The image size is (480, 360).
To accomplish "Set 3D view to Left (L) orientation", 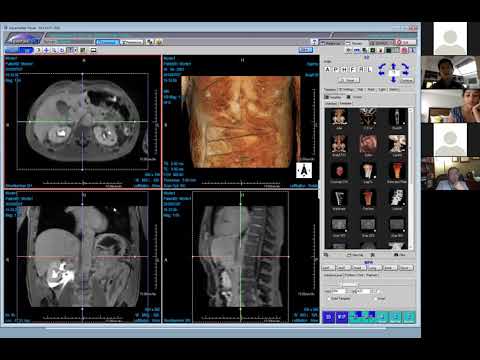I will (x=370, y=69).
